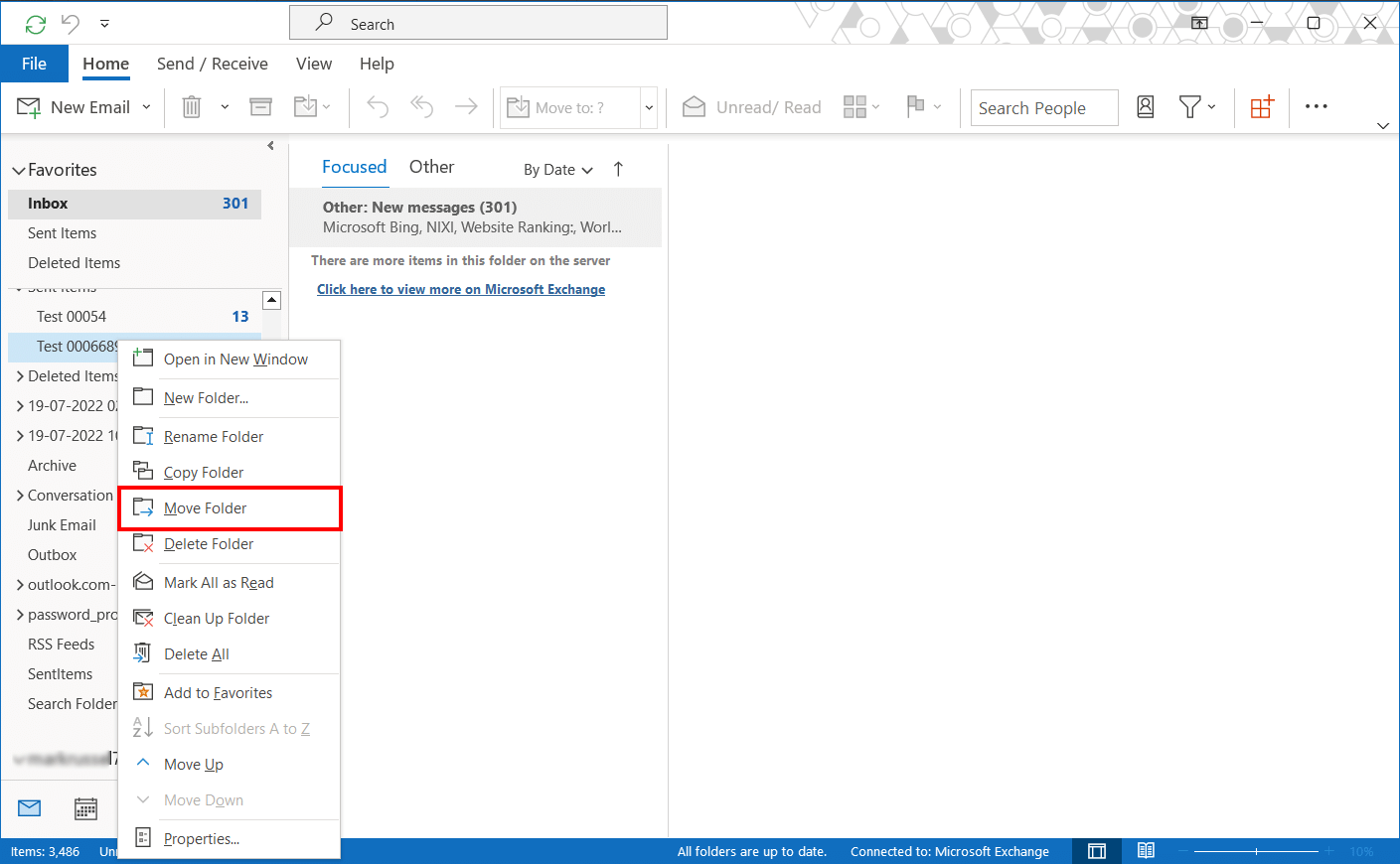The height and width of the screenshot is (864, 1400).
Task: Switch to Mail view envelope icon
Action: pos(30,808)
